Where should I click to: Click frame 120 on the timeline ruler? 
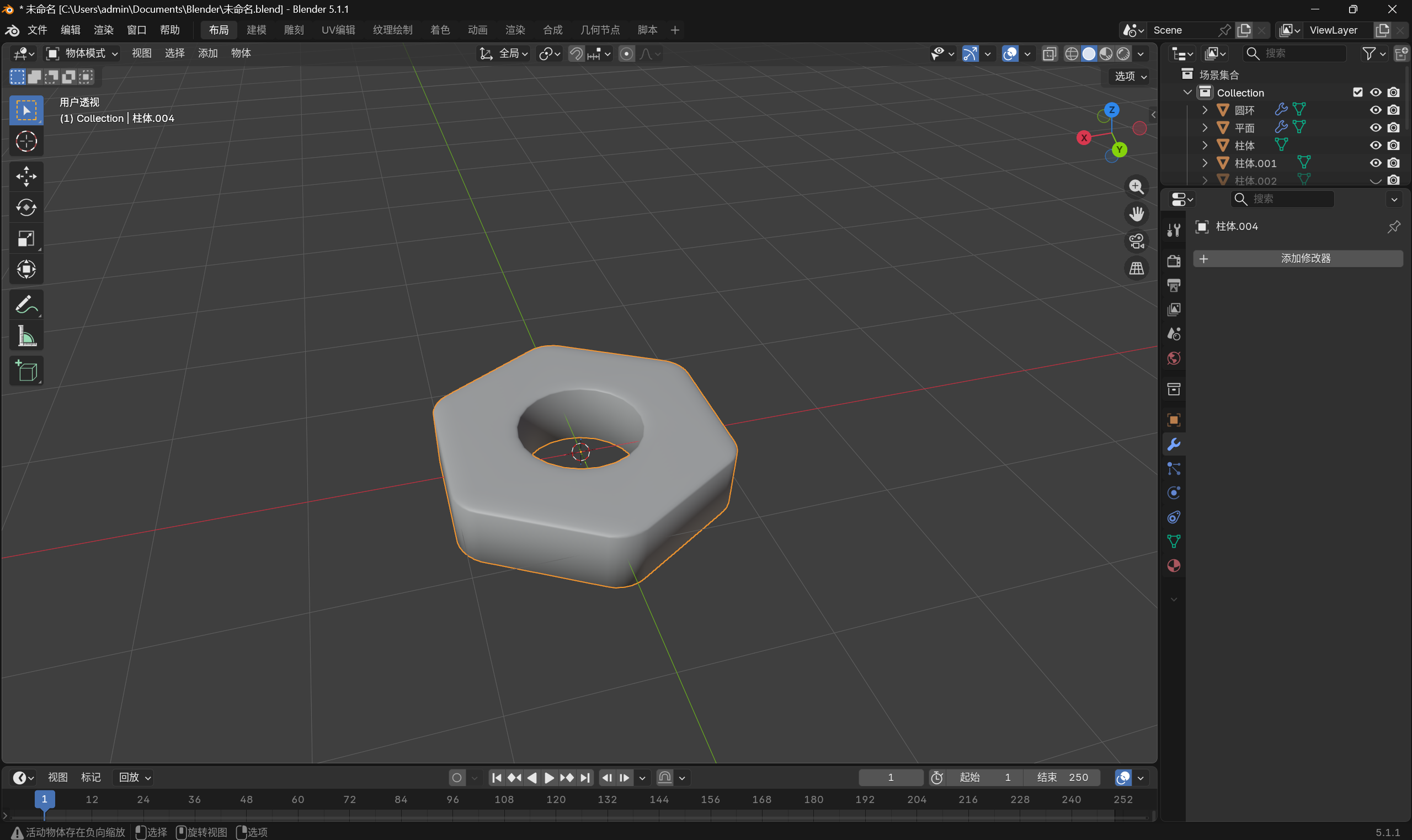point(556,799)
